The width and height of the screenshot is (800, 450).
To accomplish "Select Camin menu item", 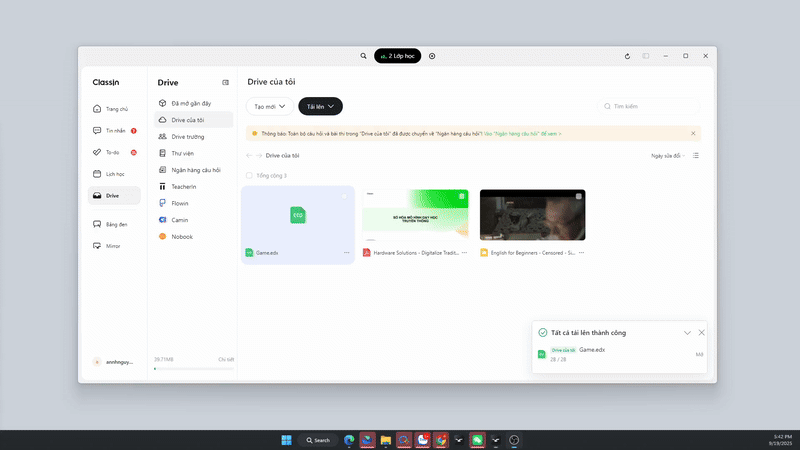I will coord(193,220).
